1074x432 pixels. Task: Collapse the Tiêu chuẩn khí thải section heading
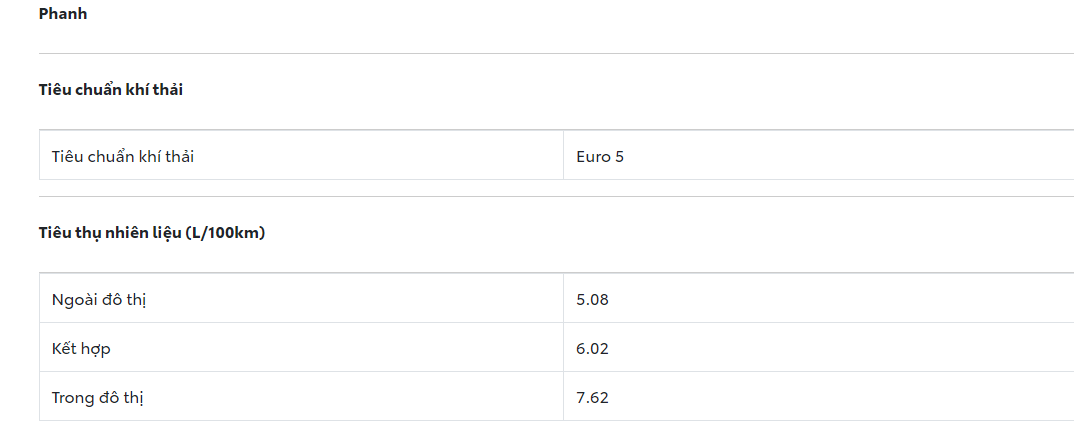[111, 90]
